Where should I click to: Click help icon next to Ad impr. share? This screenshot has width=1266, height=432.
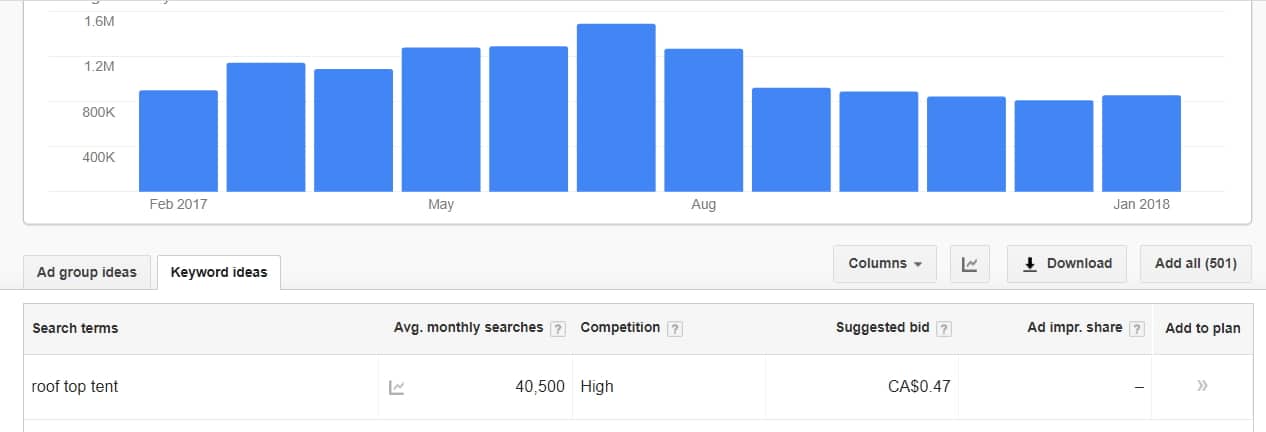1137,328
